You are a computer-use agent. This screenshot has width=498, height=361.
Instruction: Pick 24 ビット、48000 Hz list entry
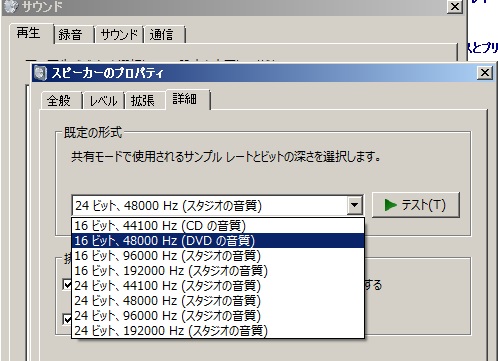pos(218,301)
